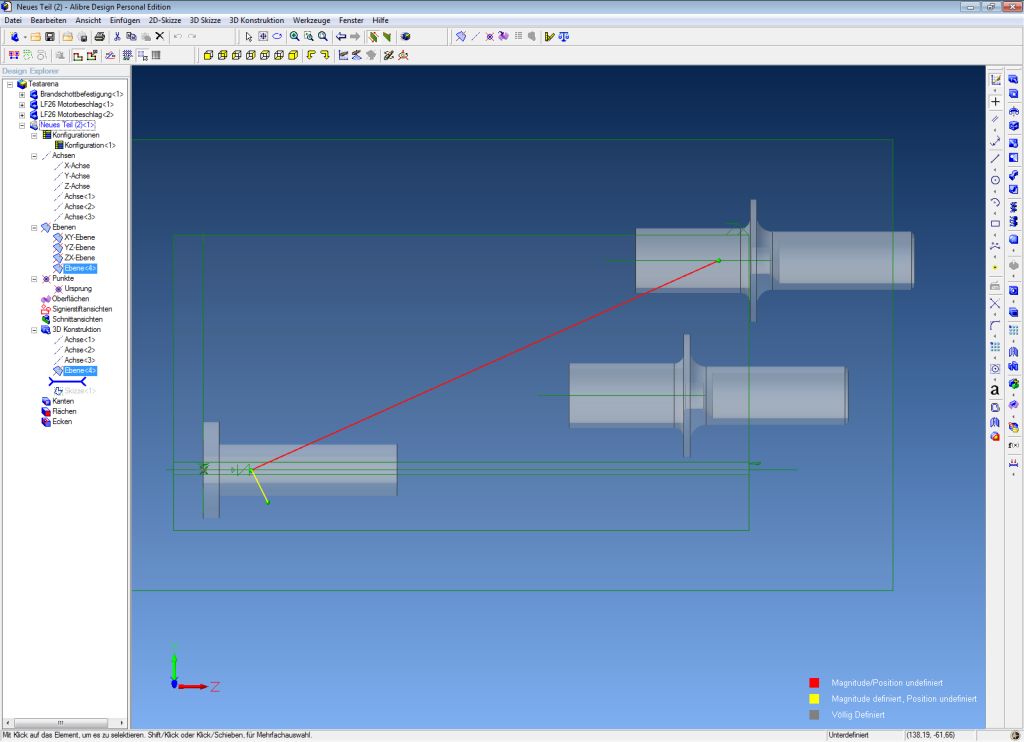Click gray Völlig Definiert legend swatch

click(x=814, y=715)
